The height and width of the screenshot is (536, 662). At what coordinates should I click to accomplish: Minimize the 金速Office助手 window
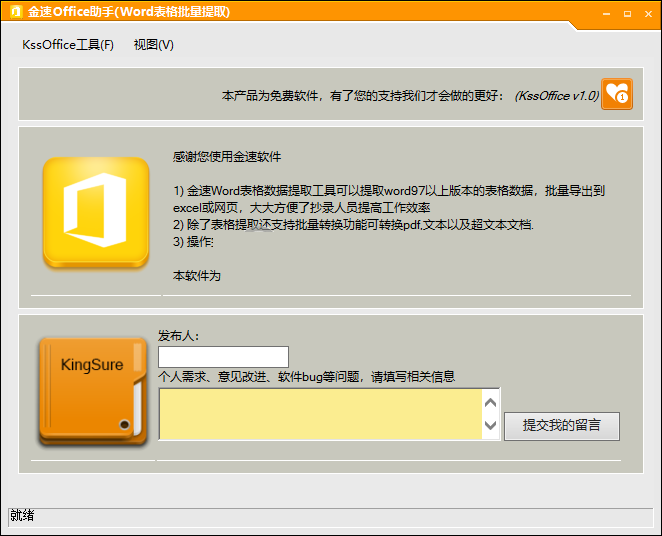(x=607, y=14)
